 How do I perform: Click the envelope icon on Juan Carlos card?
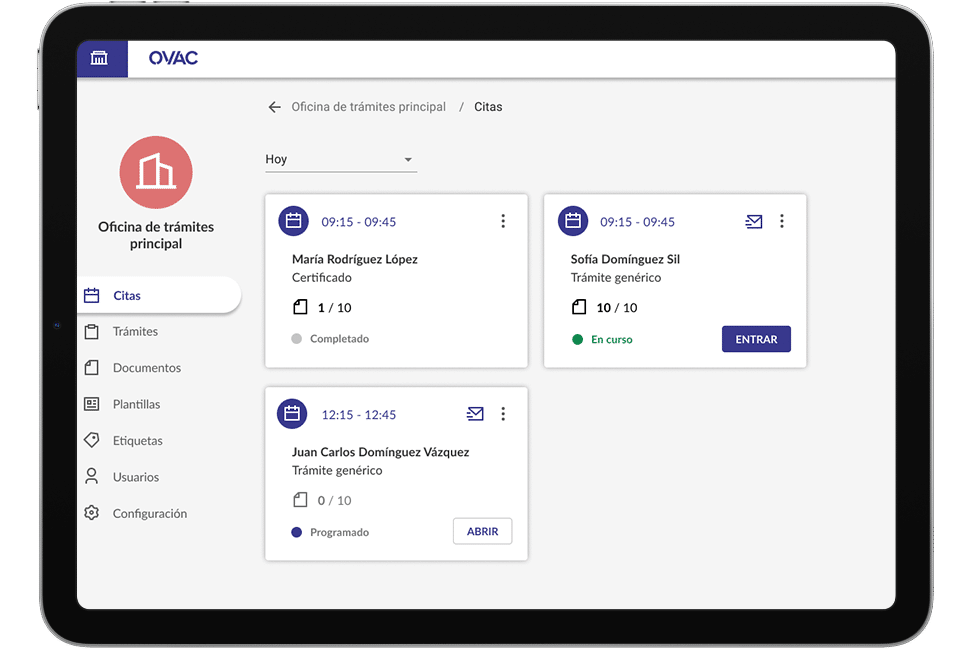tap(475, 414)
